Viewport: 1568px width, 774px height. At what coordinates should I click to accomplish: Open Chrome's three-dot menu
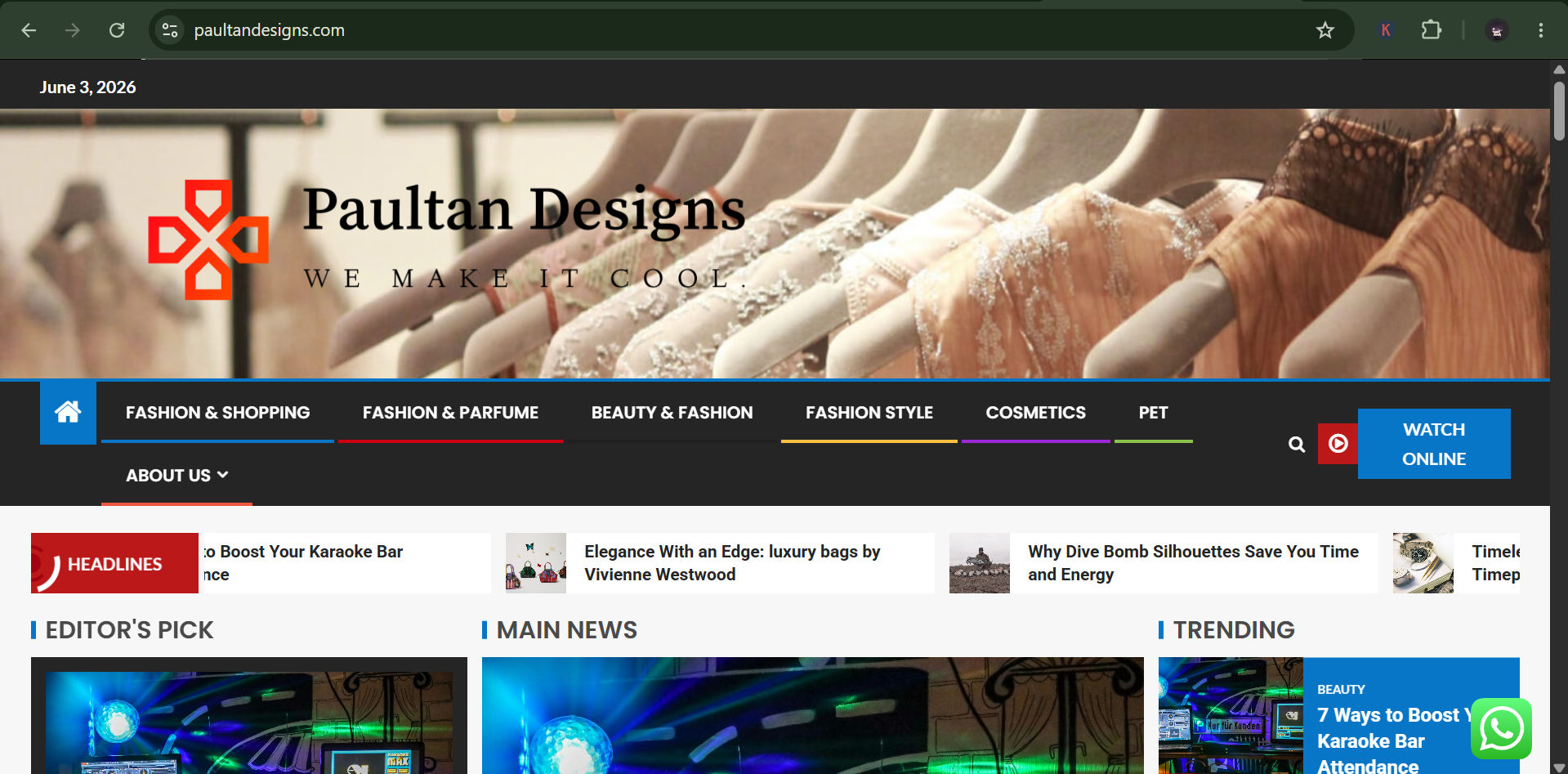pos(1540,30)
